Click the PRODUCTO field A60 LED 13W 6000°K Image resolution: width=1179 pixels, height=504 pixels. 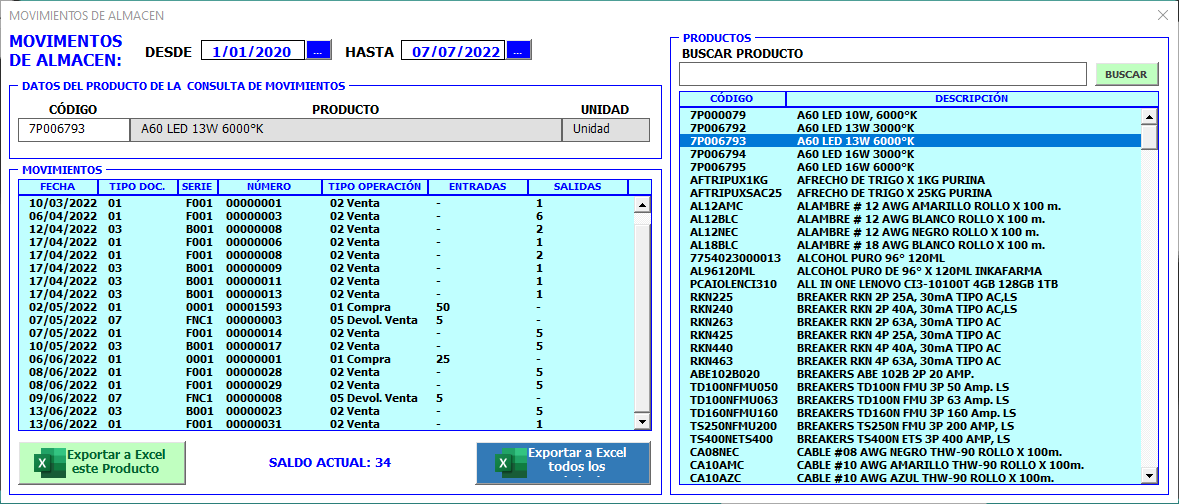[345, 129]
